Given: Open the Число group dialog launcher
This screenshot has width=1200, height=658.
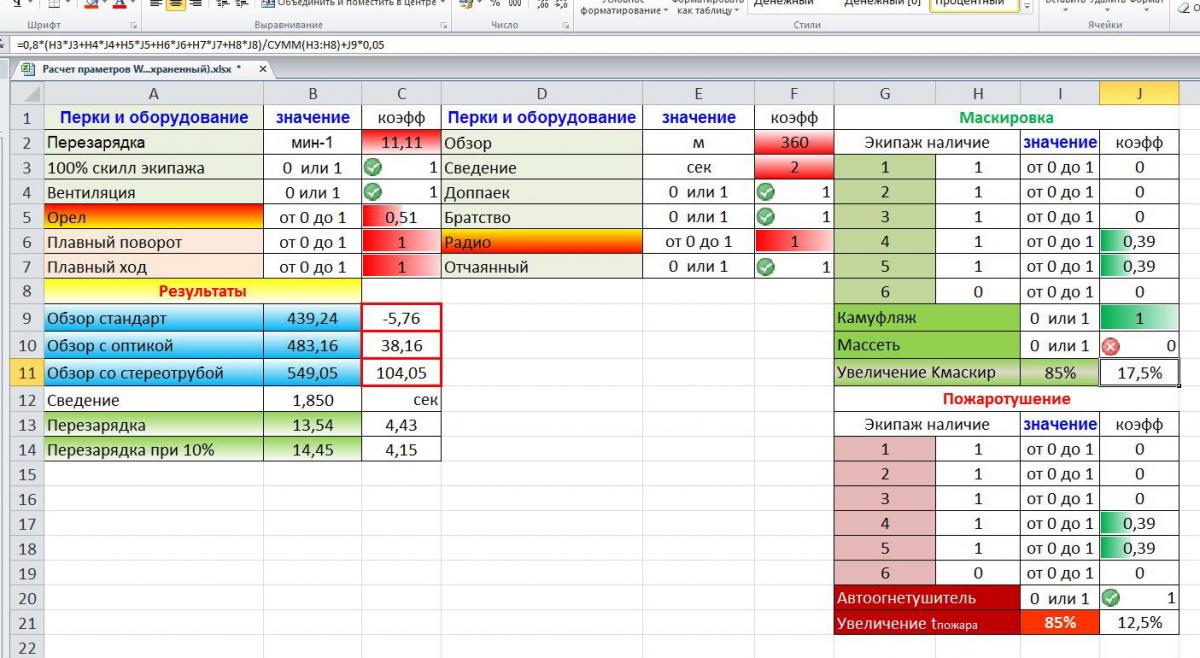Looking at the screenshot, I should pos(566,24).
